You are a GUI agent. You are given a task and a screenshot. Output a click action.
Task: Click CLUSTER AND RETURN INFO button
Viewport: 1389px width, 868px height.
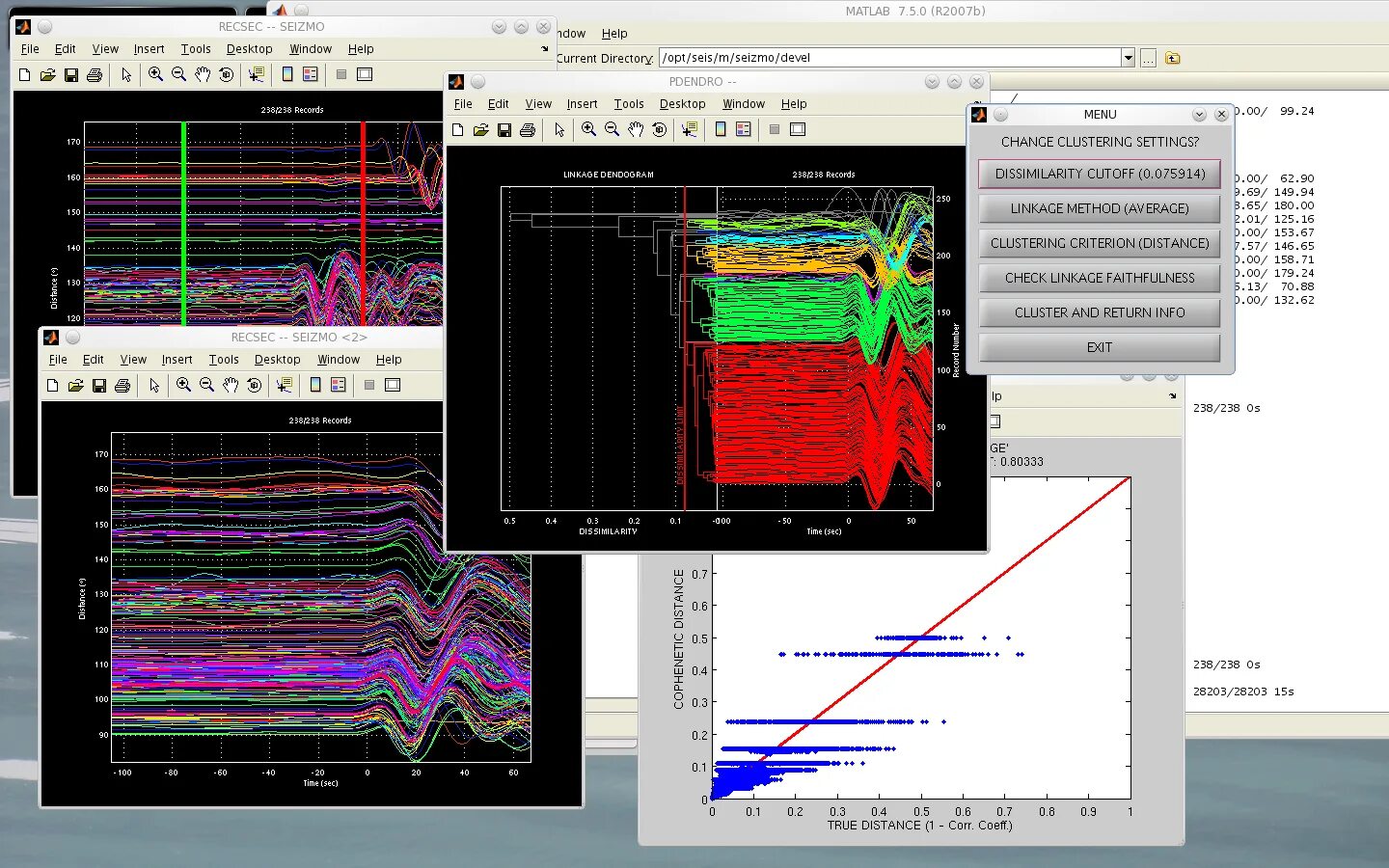[1100, 312]
